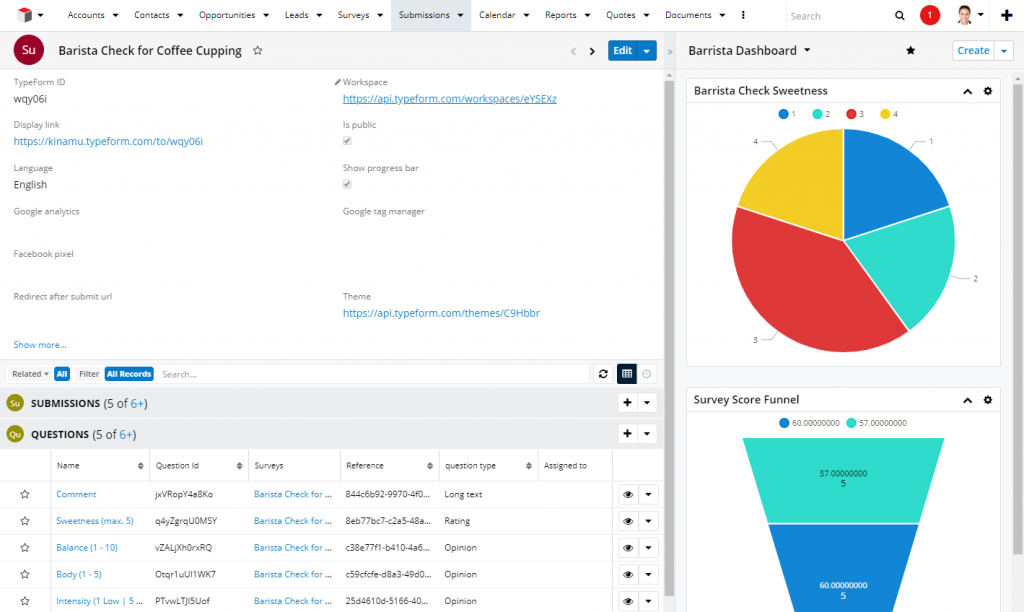Preview the Comment question row
The image size is (1024, 612).
[628, 494]
